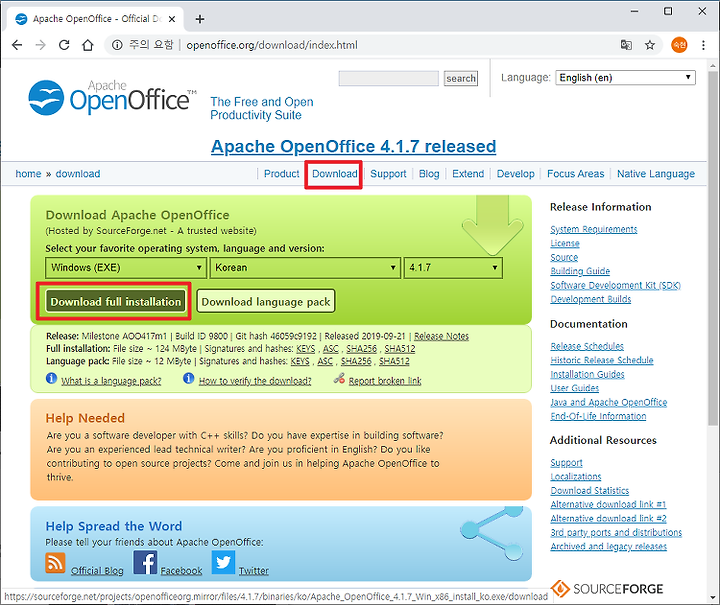
Task: Click the Twitter bird icon
Action: tap(223, 562)
